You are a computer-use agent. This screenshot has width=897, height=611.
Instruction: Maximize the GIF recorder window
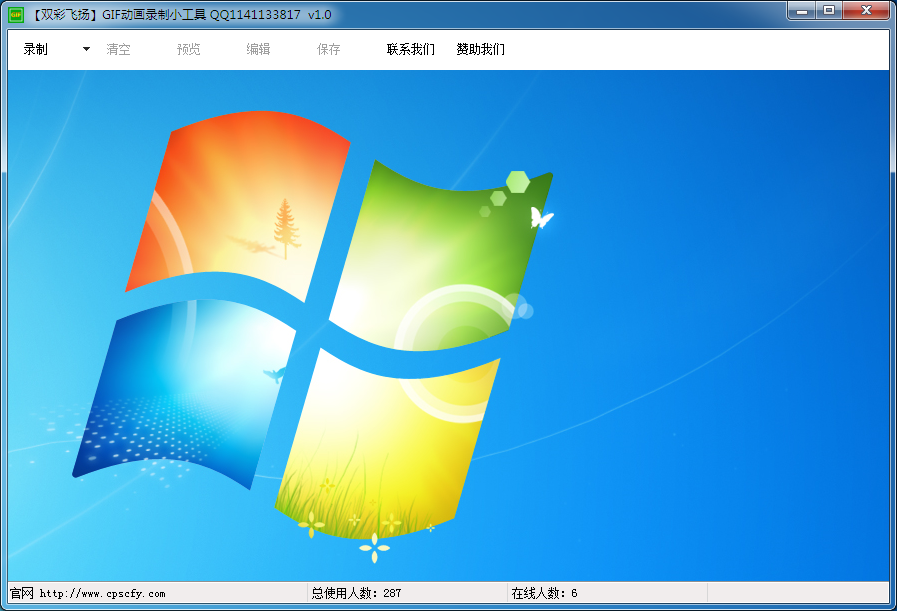click(x=829, y=11)
